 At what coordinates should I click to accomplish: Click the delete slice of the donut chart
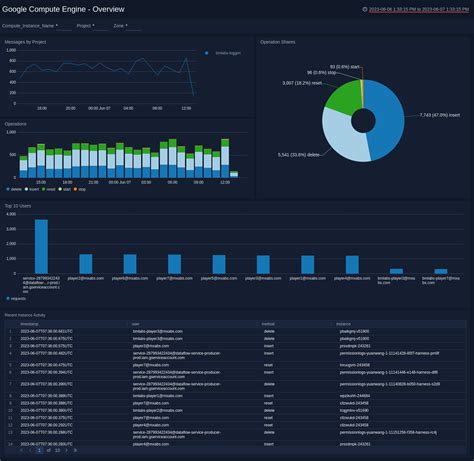pos(343,137)
